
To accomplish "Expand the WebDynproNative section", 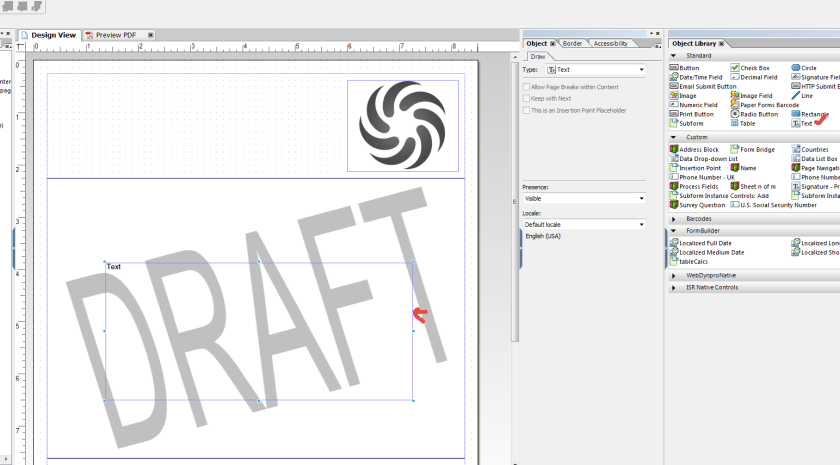I will point(710,275).
